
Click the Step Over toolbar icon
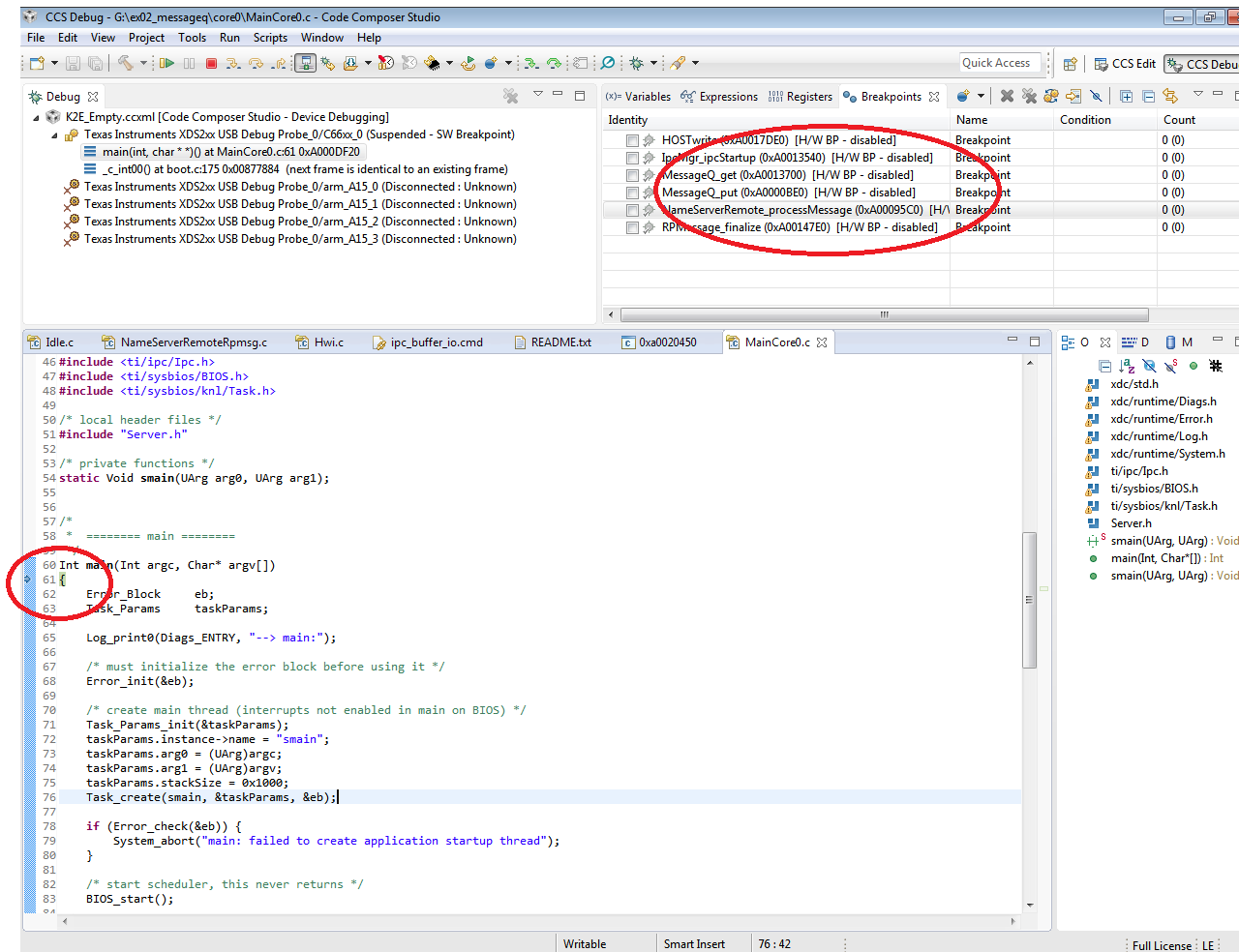[256, 64]
